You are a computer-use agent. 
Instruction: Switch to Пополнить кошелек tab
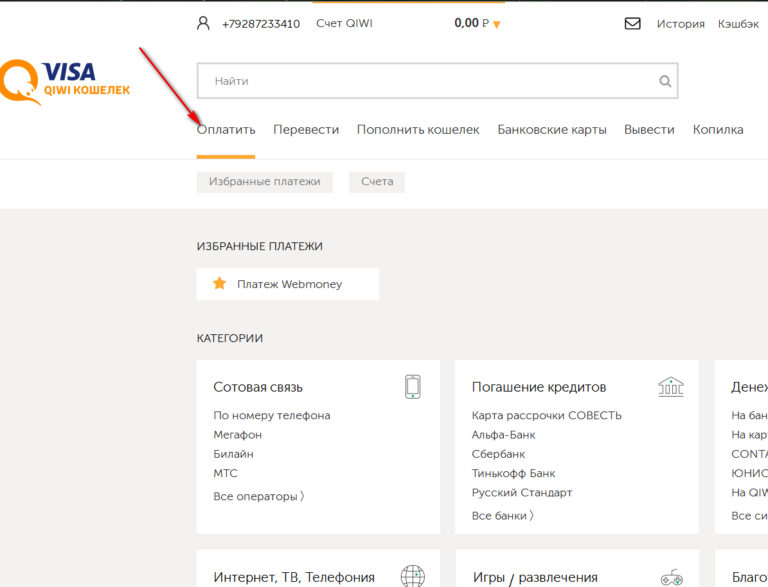point(418,130)
